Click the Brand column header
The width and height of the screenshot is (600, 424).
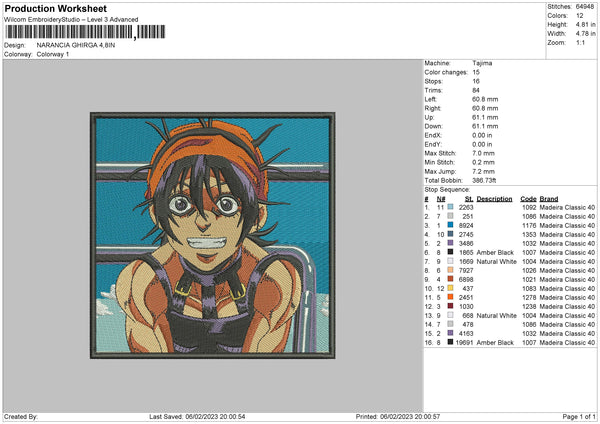point(549,199)
